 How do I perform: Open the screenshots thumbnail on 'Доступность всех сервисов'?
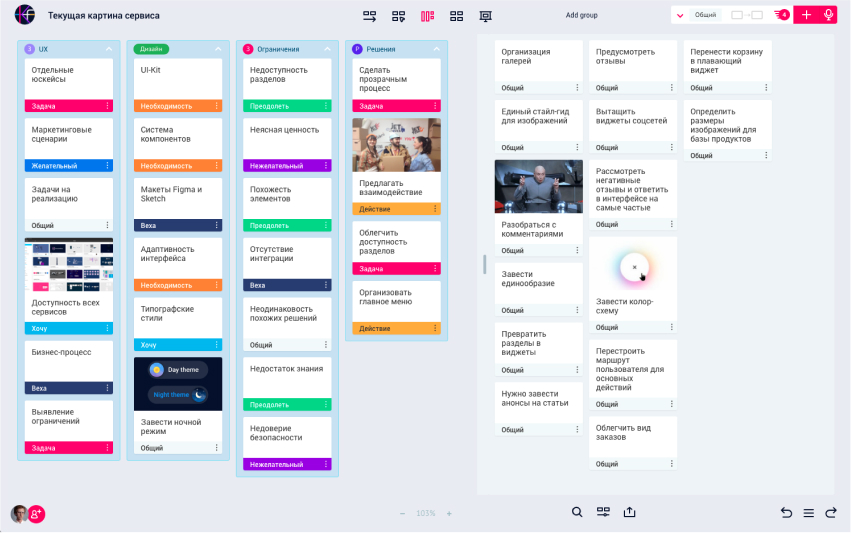69,265
